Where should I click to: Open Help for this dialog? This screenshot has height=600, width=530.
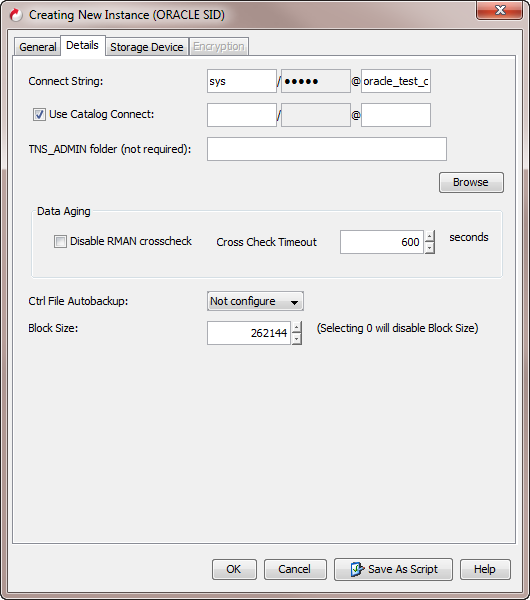click(x=485, y=569)
